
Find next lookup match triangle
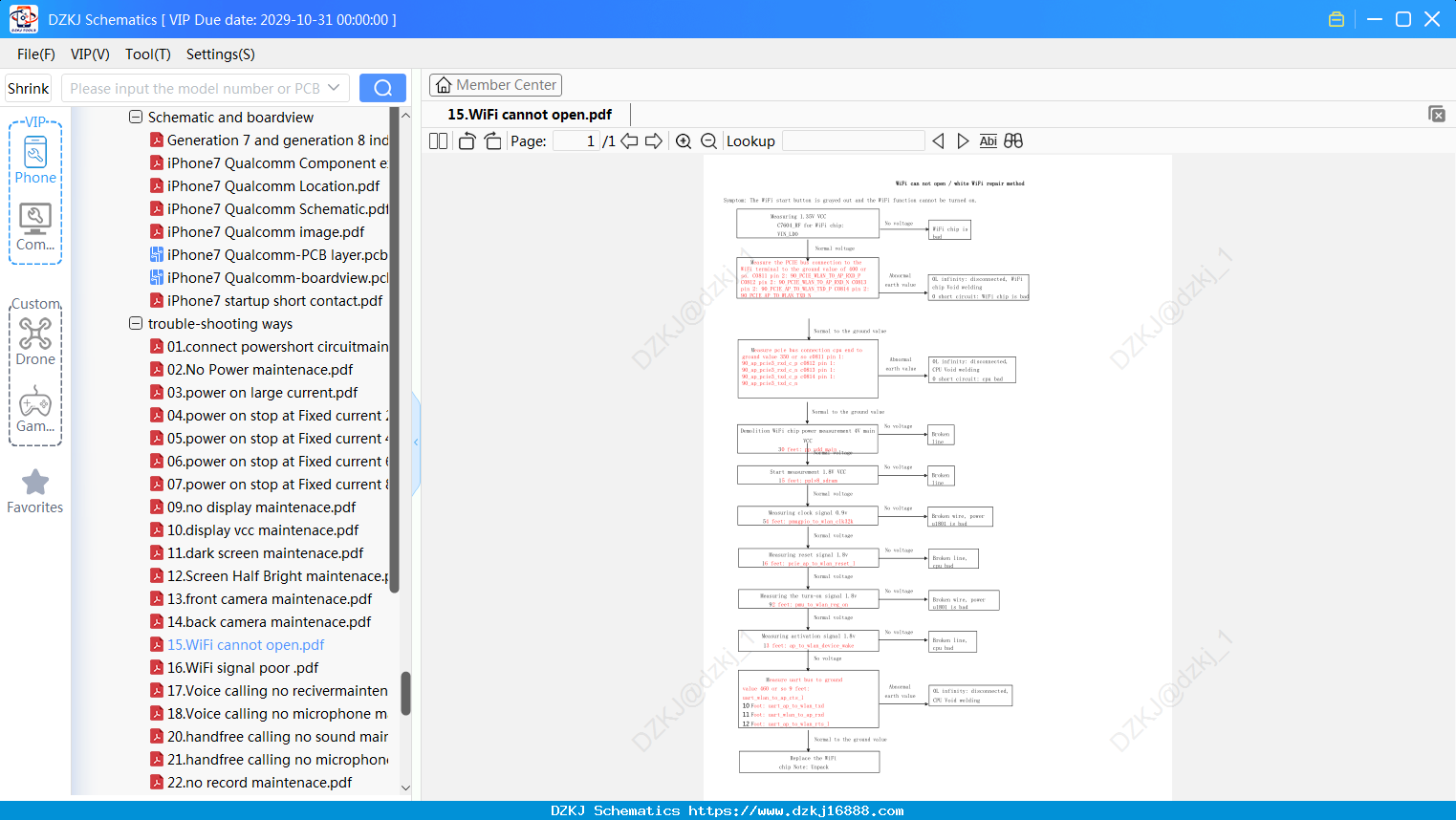(963, 141)
